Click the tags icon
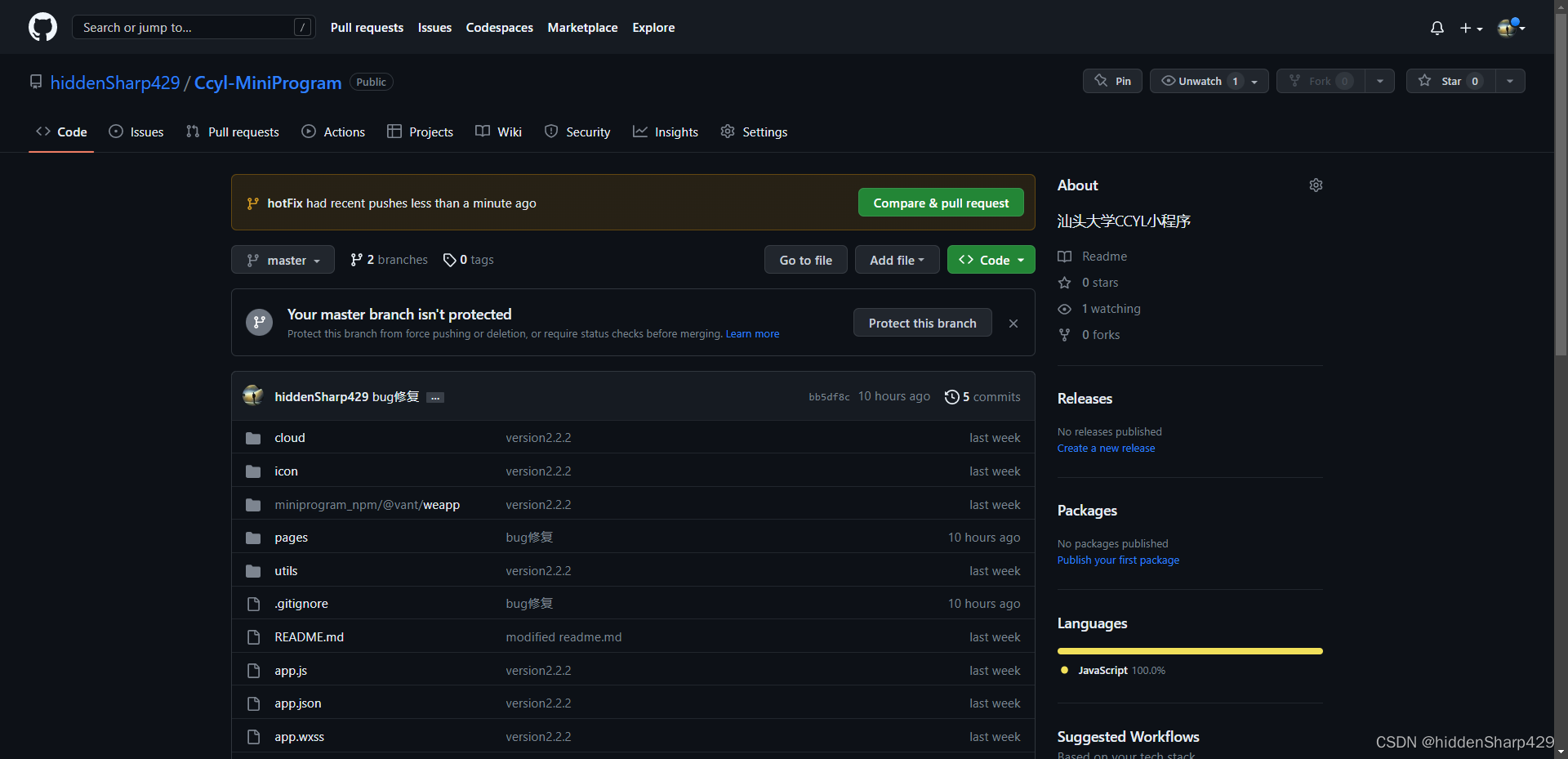The height and width of the screenshot is (759, 1568). pyautogui.click(x=449, y=260)
